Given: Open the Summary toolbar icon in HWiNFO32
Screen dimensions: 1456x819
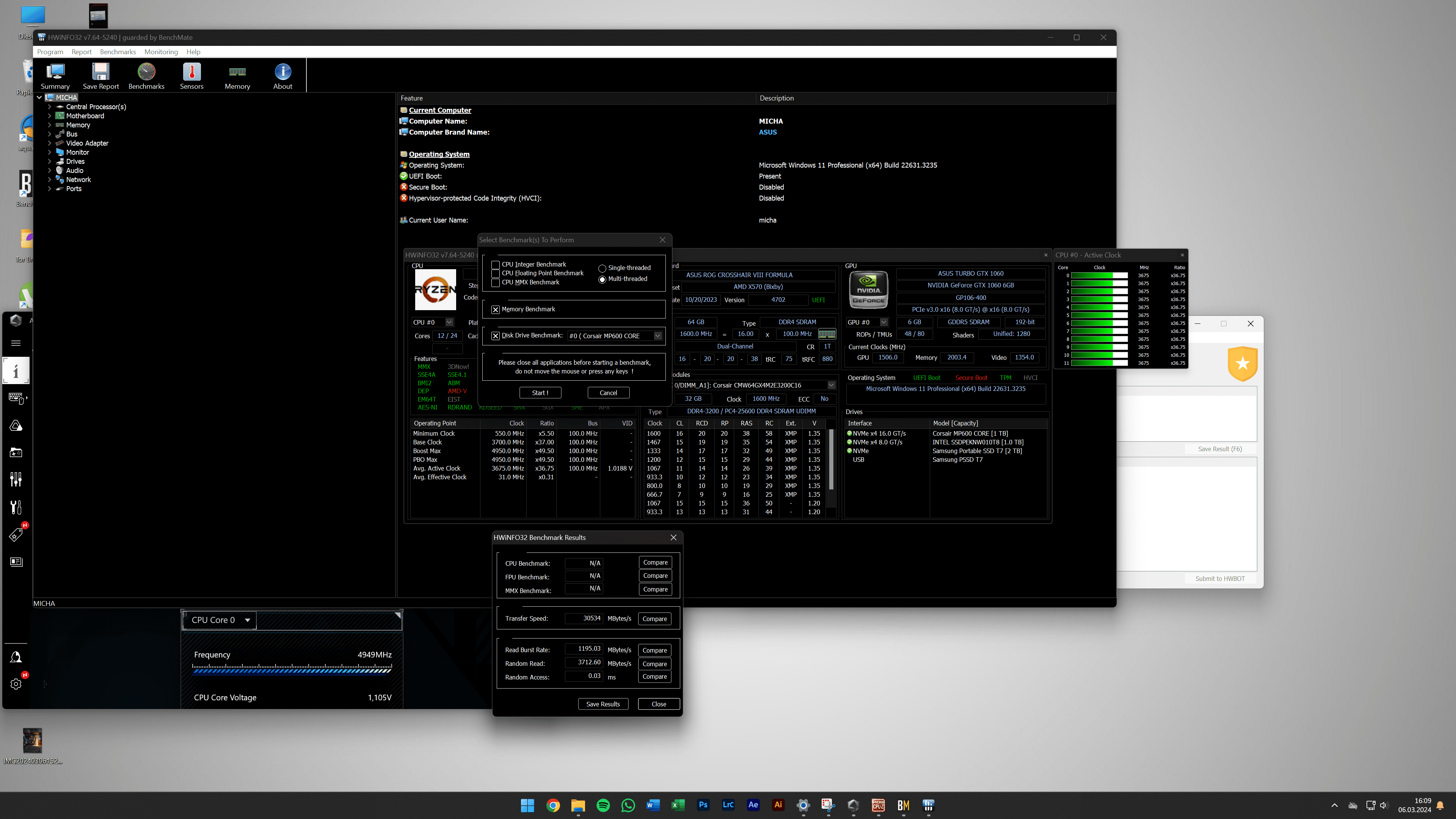Looking at the screenshot, I should (55, 76).
